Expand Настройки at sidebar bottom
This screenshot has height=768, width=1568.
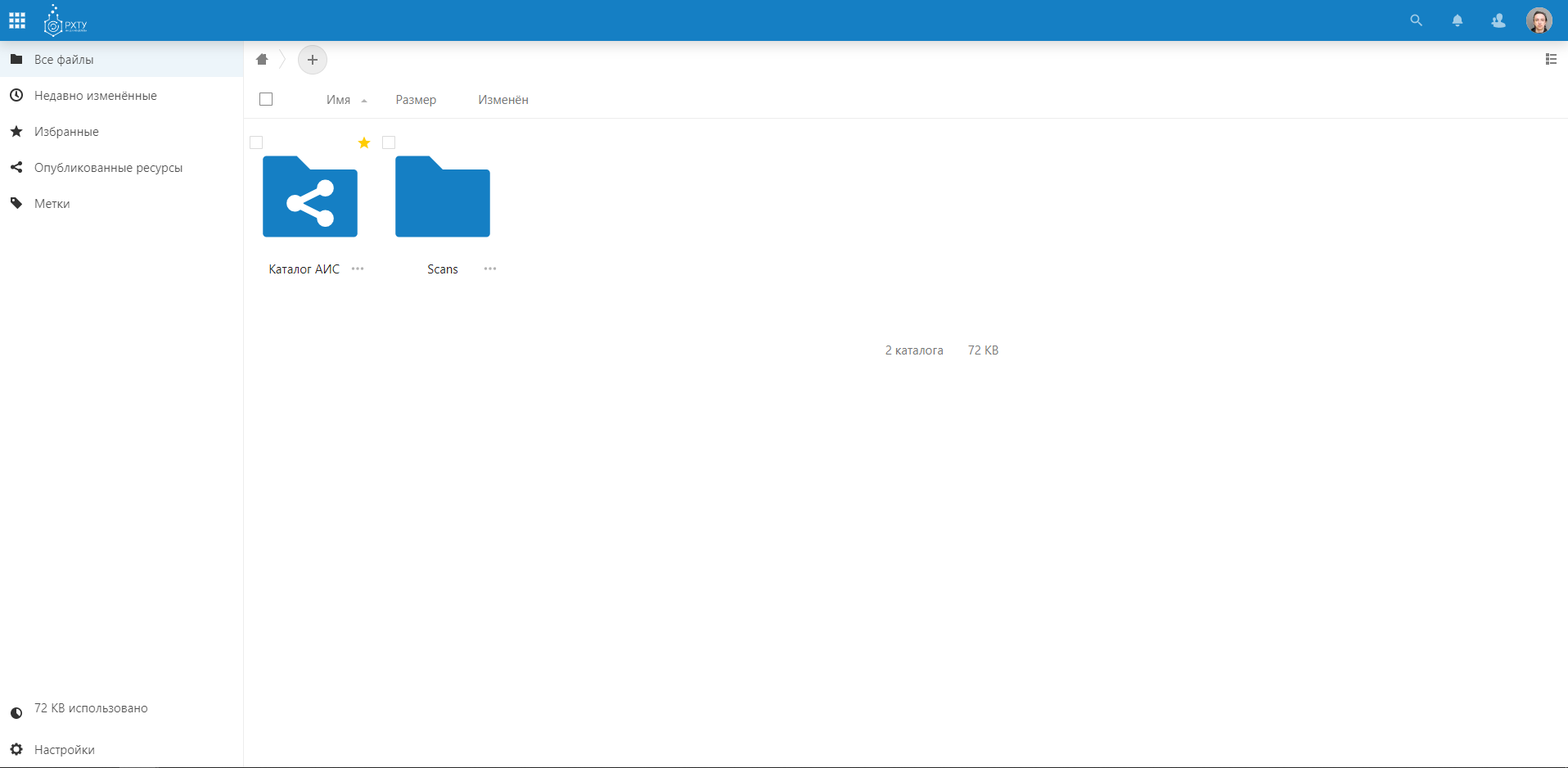pos(64,749)
